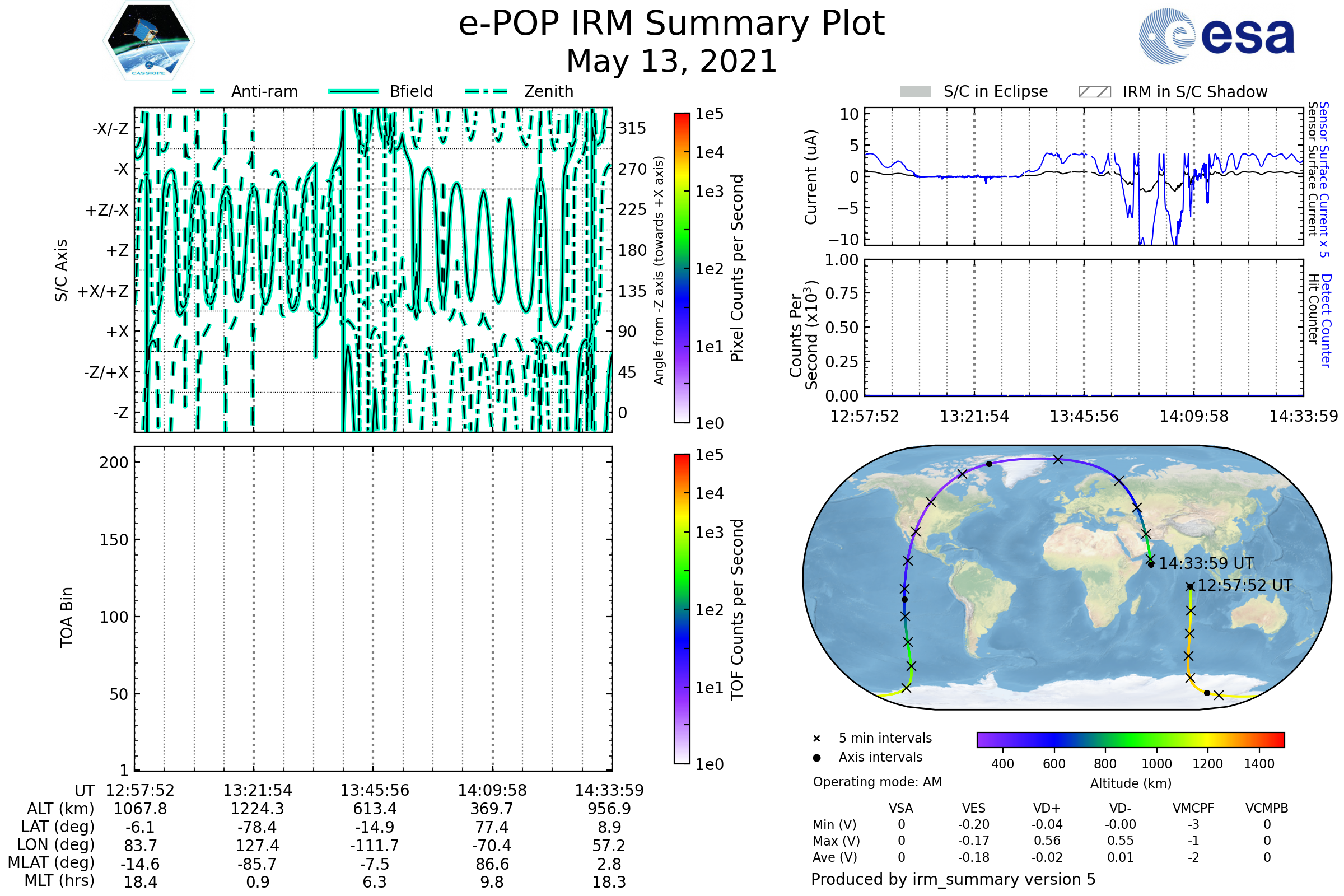Click the Sensor Surface Current x 5 label
The image size is (1344, 896).
(x=1324, y=179)
